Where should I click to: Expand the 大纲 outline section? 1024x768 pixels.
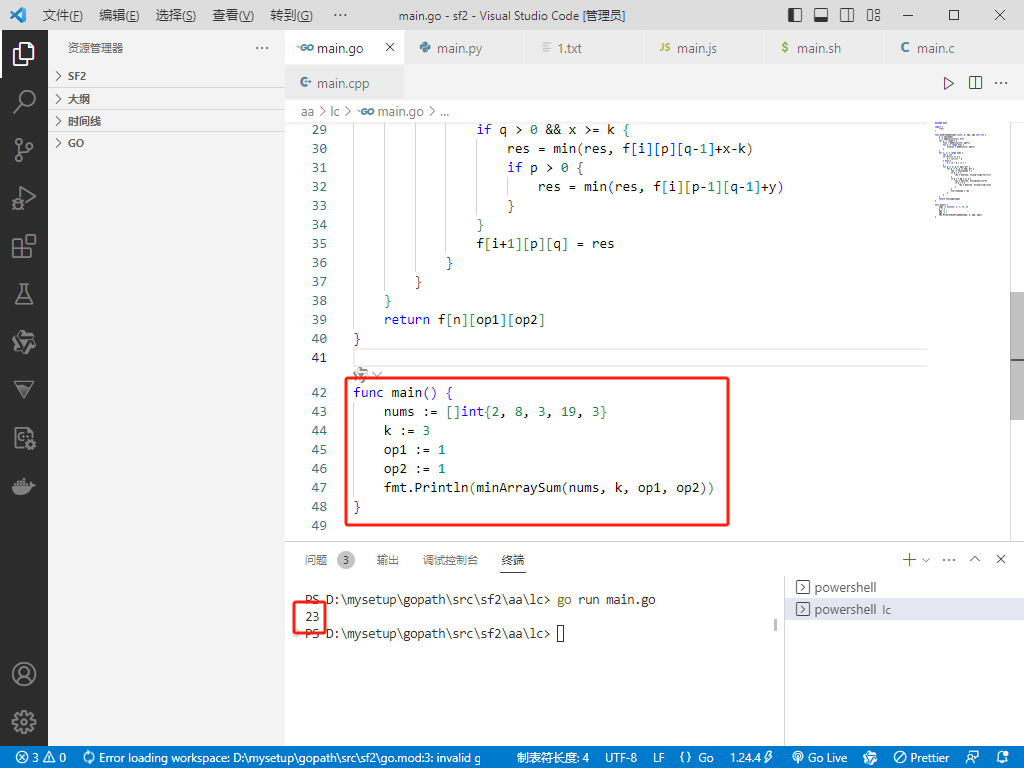(166, 99)
